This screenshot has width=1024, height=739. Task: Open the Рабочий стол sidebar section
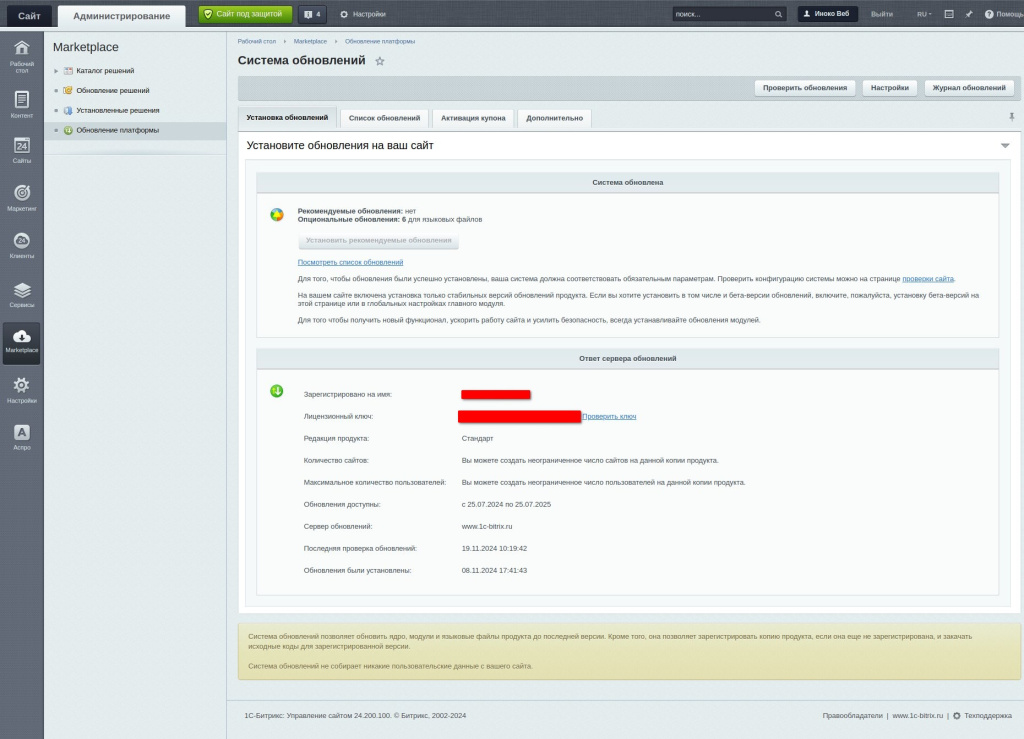(x=22, y=56)
